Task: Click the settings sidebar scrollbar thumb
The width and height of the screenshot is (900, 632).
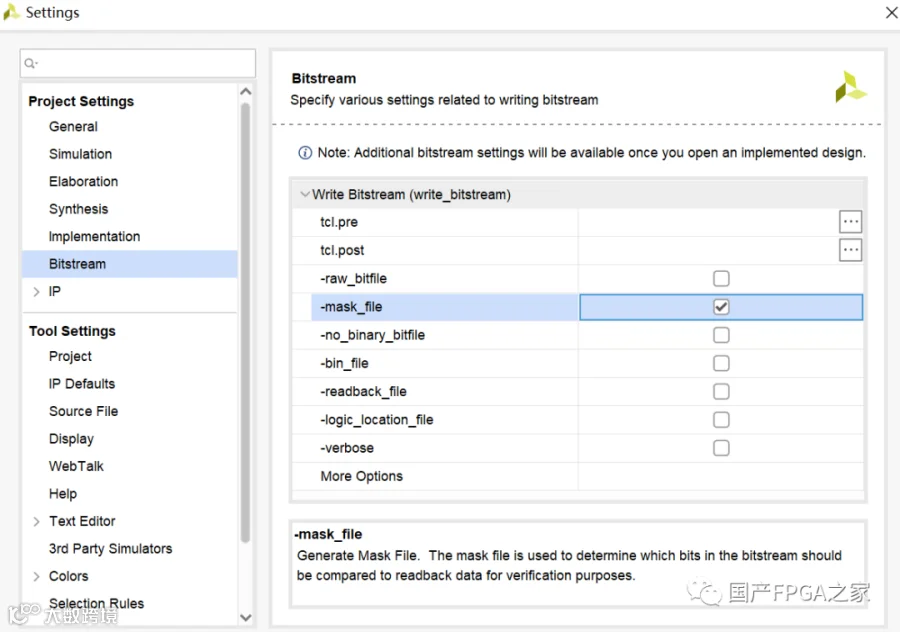Action: click(246, 321)
